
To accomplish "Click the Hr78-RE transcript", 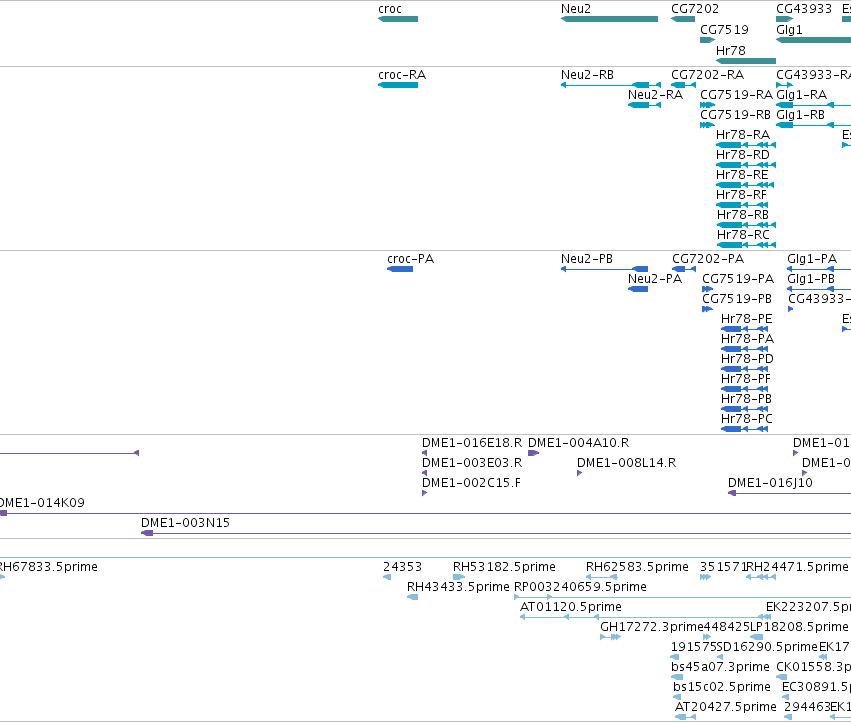I will pyautogui.click(x=745, y=185).
